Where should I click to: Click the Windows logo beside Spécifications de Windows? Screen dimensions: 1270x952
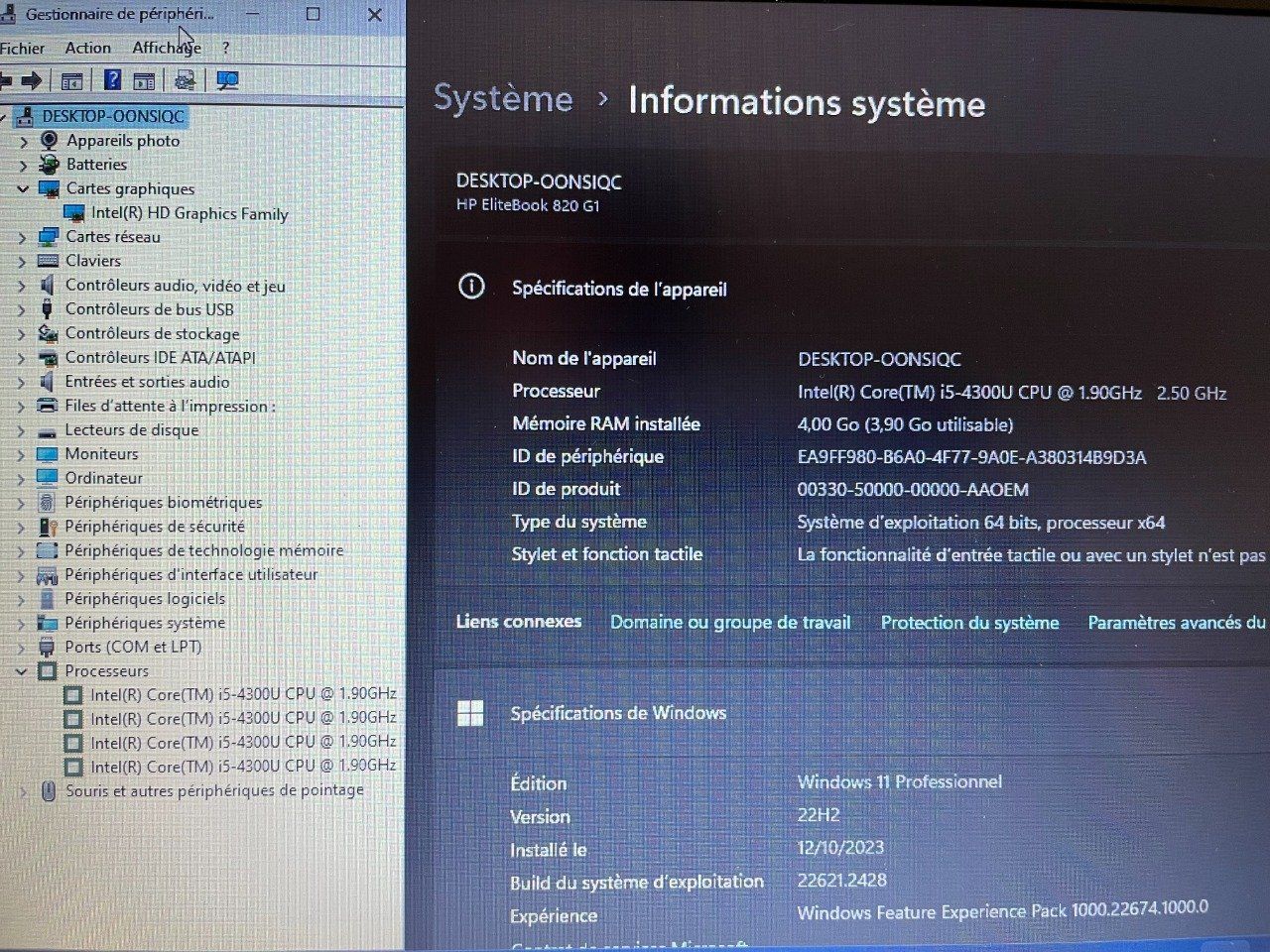click(x=470, y=713)
